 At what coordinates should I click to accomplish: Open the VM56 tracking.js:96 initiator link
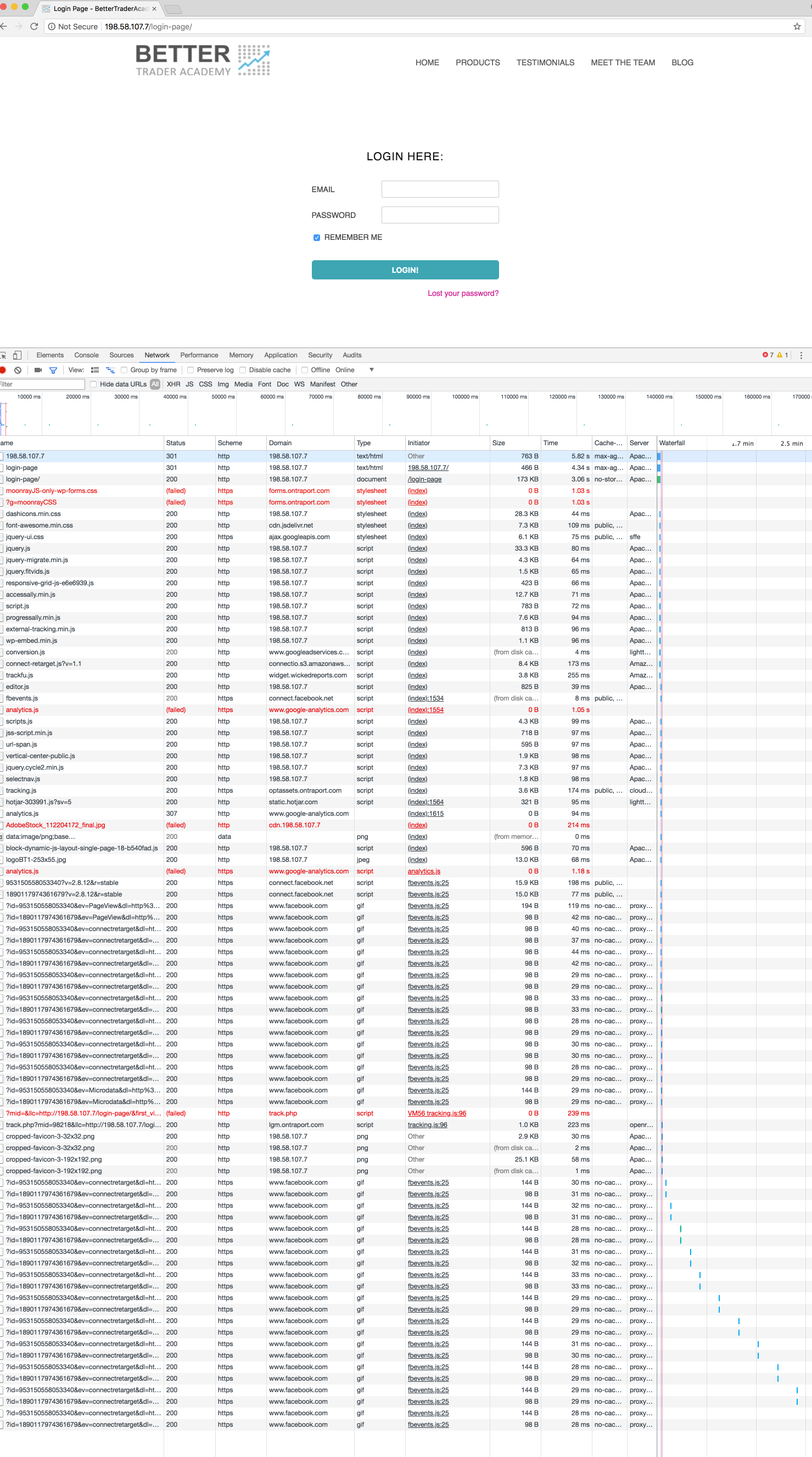coord(436,1114)
